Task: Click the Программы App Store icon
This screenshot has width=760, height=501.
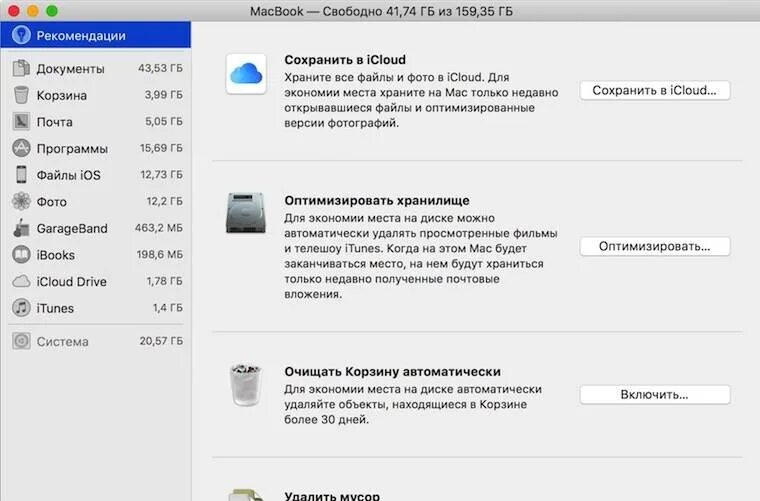Action: tap(21, 148)
